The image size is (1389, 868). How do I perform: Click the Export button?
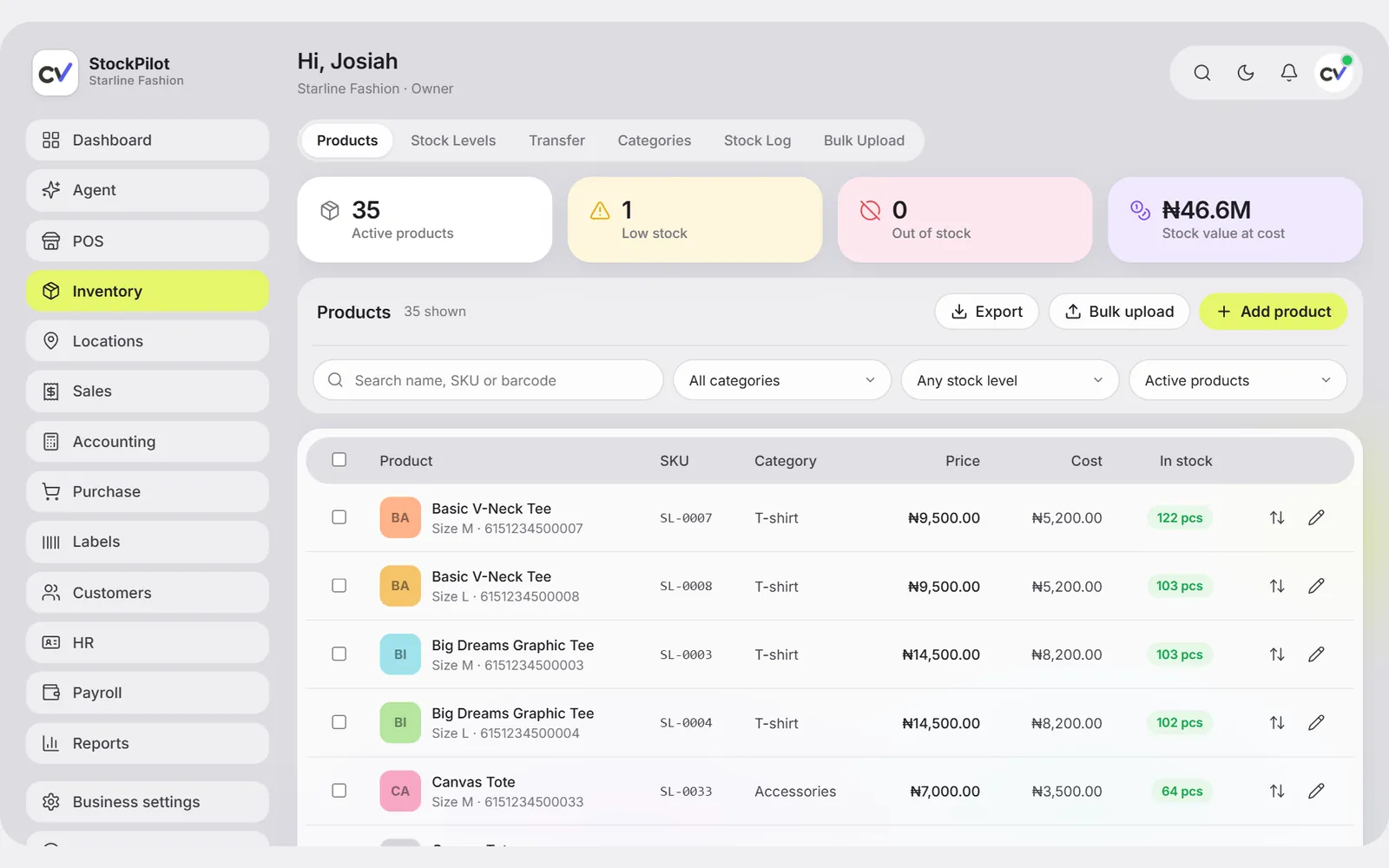click(987, 312)
